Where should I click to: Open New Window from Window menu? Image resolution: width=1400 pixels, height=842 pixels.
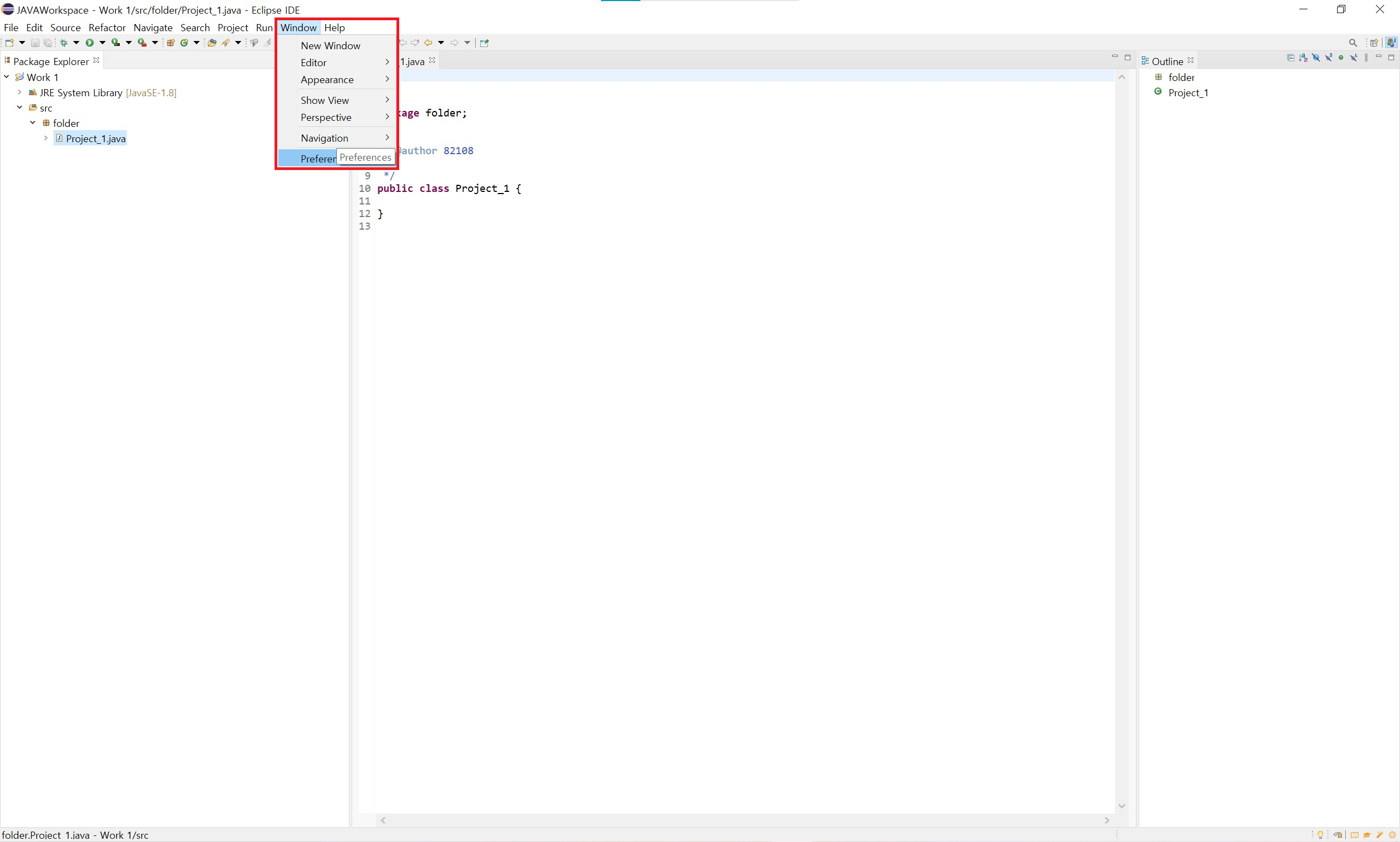tap(330, 45)
